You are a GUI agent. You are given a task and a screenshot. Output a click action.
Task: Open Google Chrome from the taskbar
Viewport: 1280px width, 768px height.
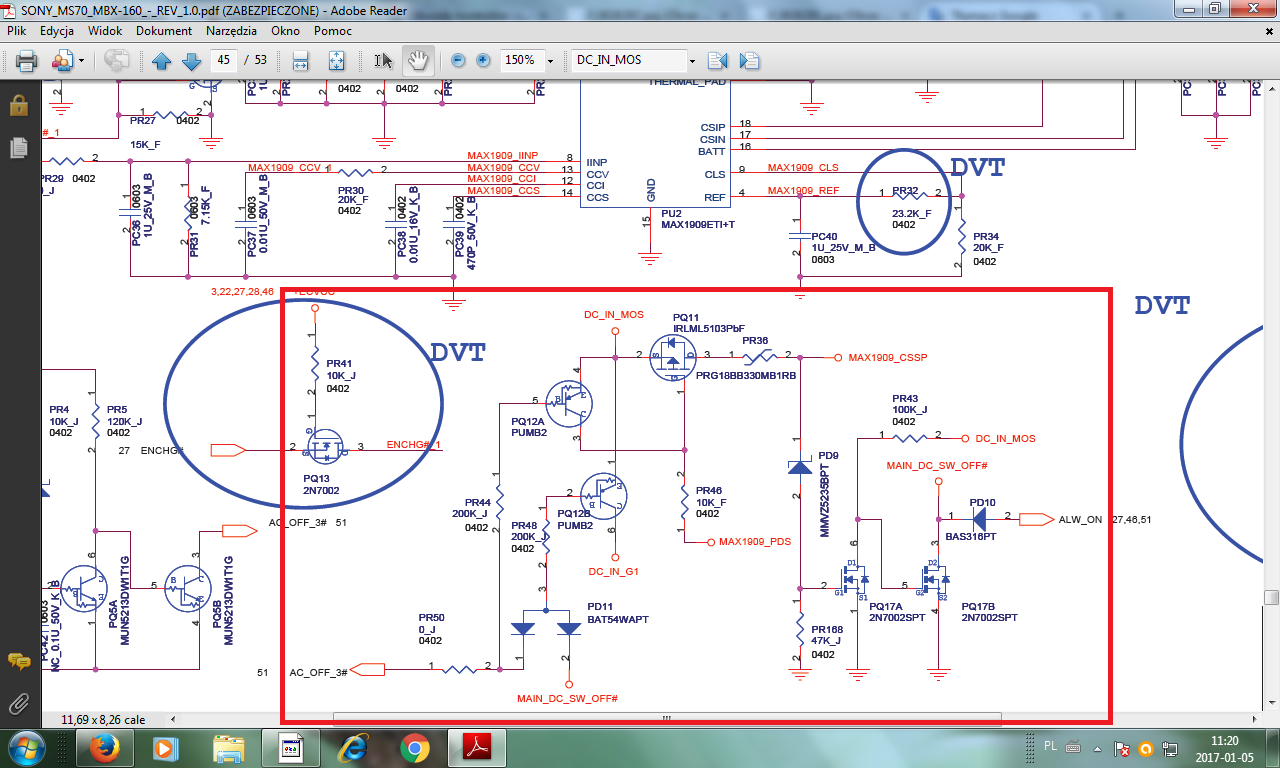[415, 747]
